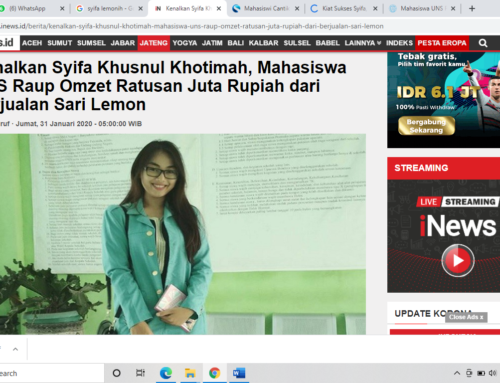Show hidden system tray icons
This screenshot has width=500, height=383.
point(457,373)
